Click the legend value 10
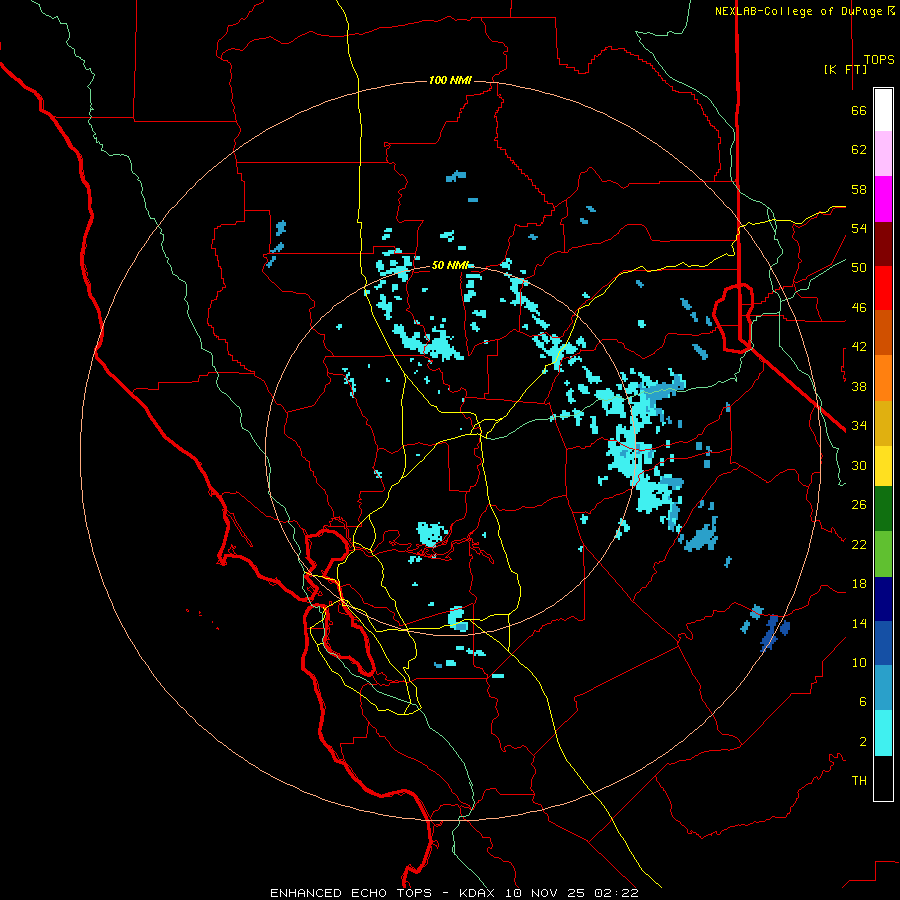This screenshot has width=900, height=900. [x=859, y=662]
